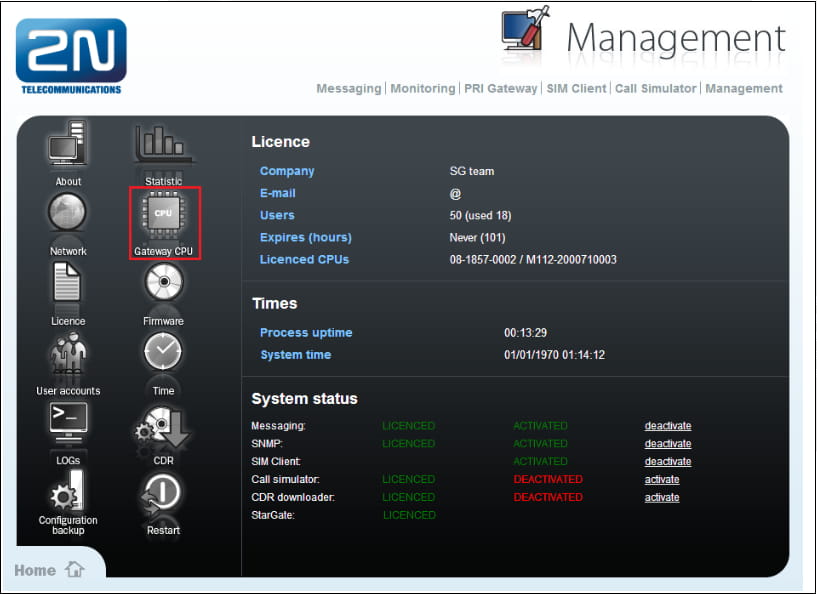This screenshot has width=817, height=595.
Task: Open the Management top menu item
Action: (x=744, y=89)
